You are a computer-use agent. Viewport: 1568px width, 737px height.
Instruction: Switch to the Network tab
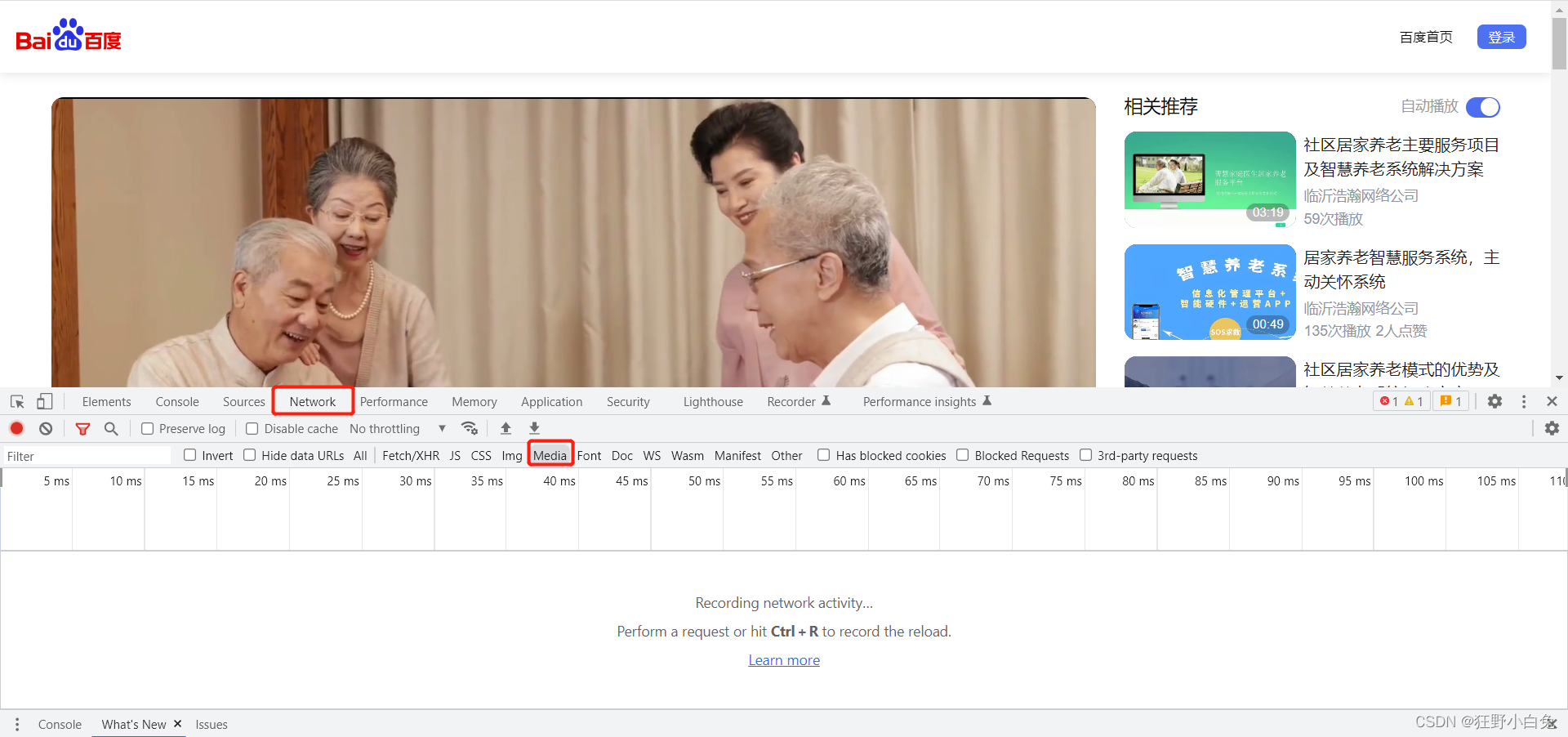[x=313, y=401]
